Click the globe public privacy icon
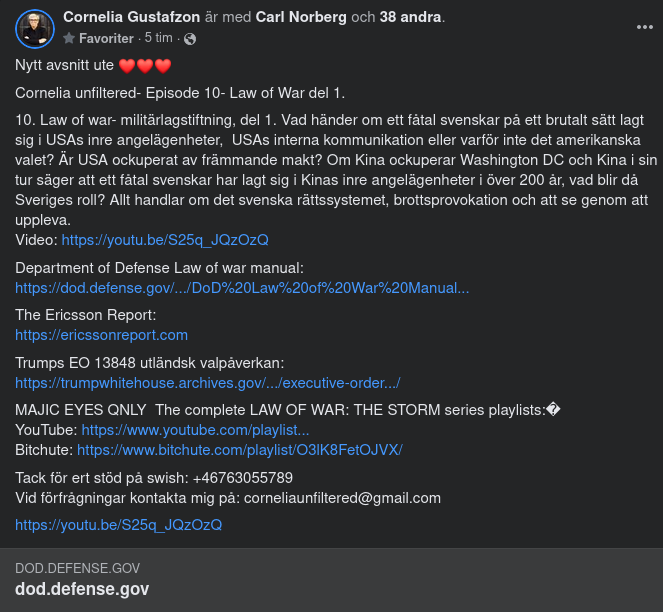663x612 pixels. [190, 39]
